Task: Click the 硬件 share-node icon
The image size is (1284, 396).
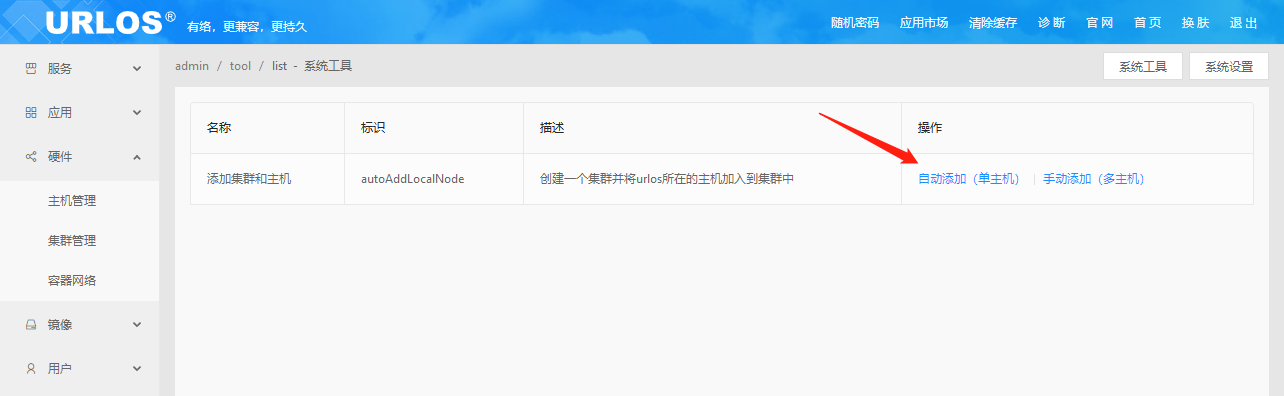Action: click(x=31, y=157)
